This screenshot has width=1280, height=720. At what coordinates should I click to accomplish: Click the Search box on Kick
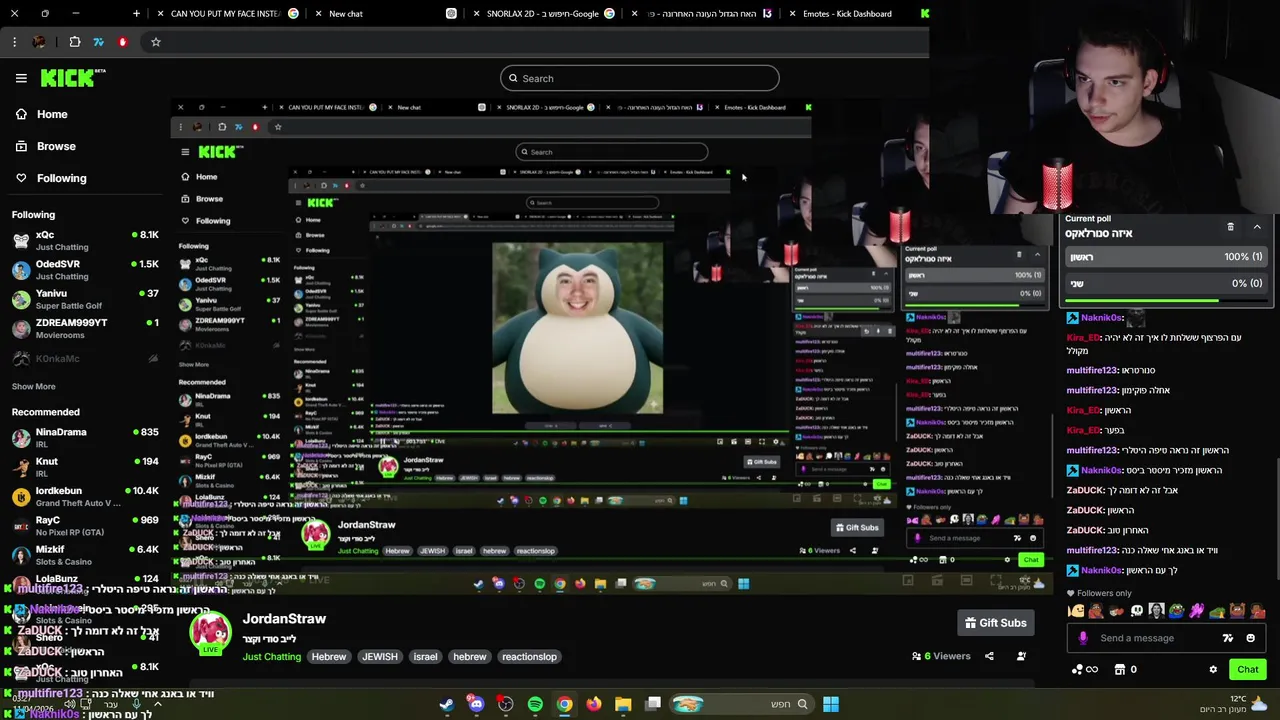coord(639,78)
